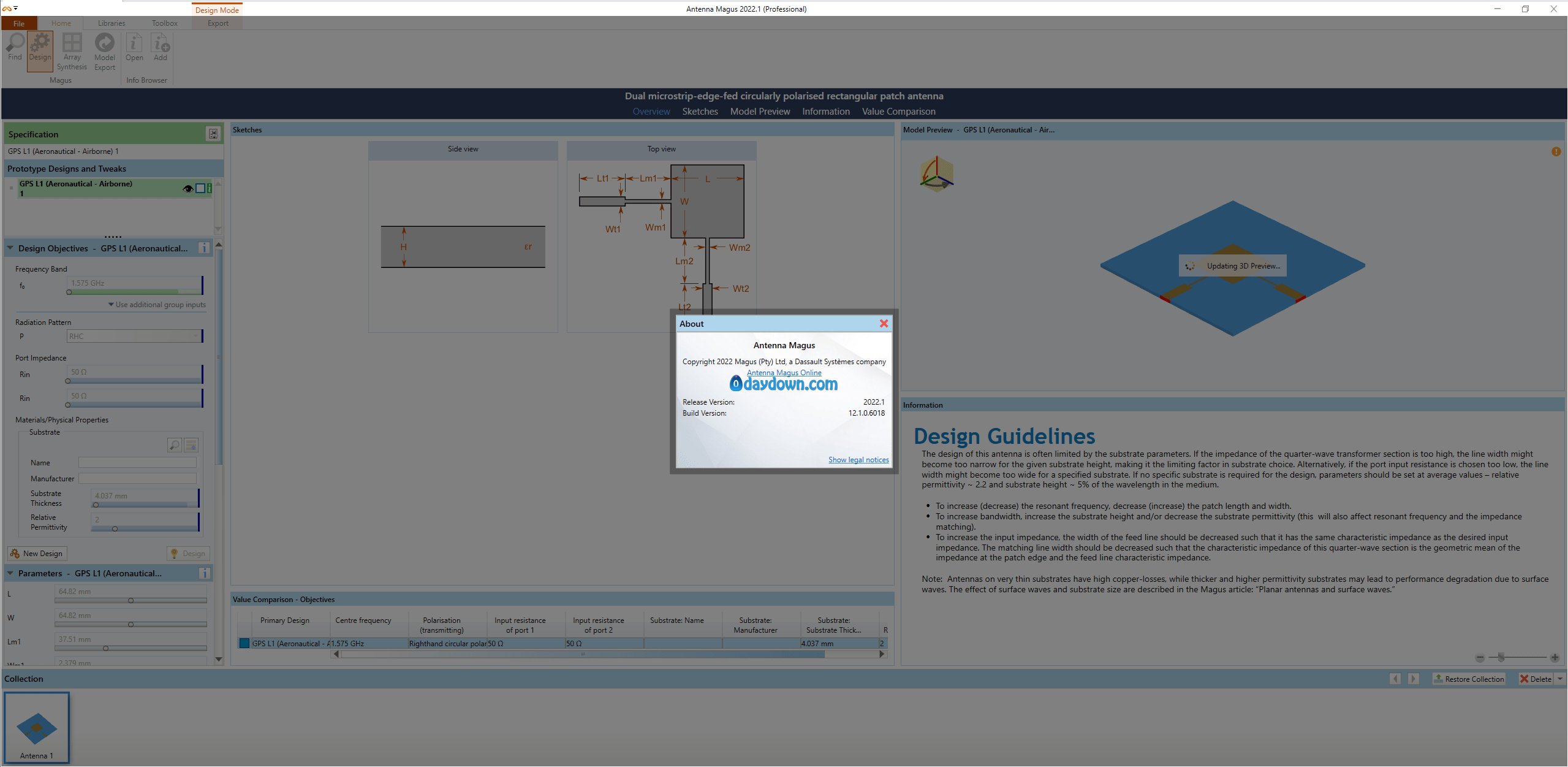The height and width of the screenshot is (767, 1568).
Task: Go to next collection item arrow
Action: (x=1413, y=679)
